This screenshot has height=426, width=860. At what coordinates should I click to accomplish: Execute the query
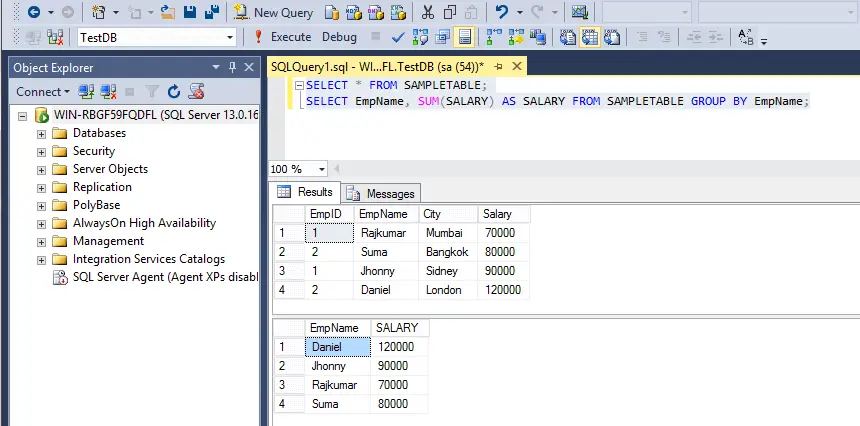[282, 37]
